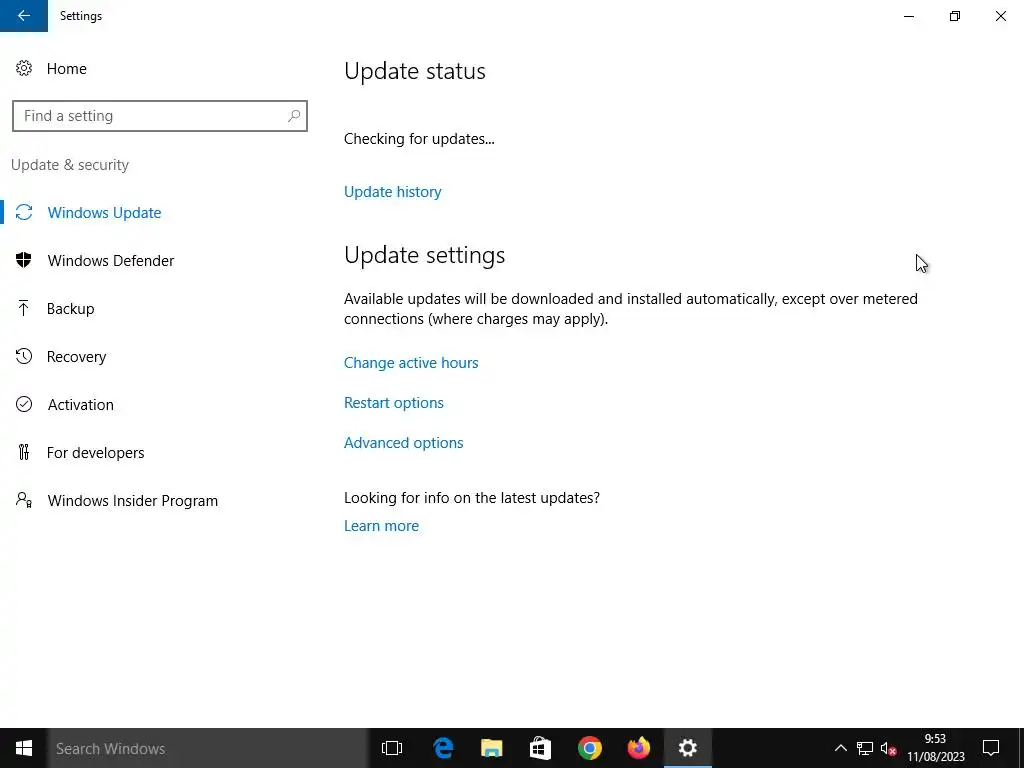This screenshot has width=1024, height=768.
Task: Show hidden system tray icons
Action: coord(840,748)
